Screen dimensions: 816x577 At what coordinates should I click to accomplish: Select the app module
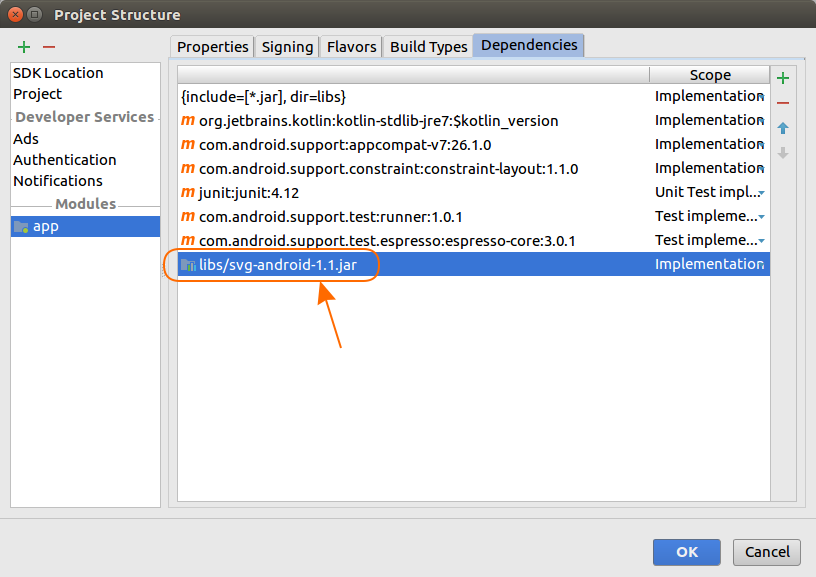coord(85,227)
